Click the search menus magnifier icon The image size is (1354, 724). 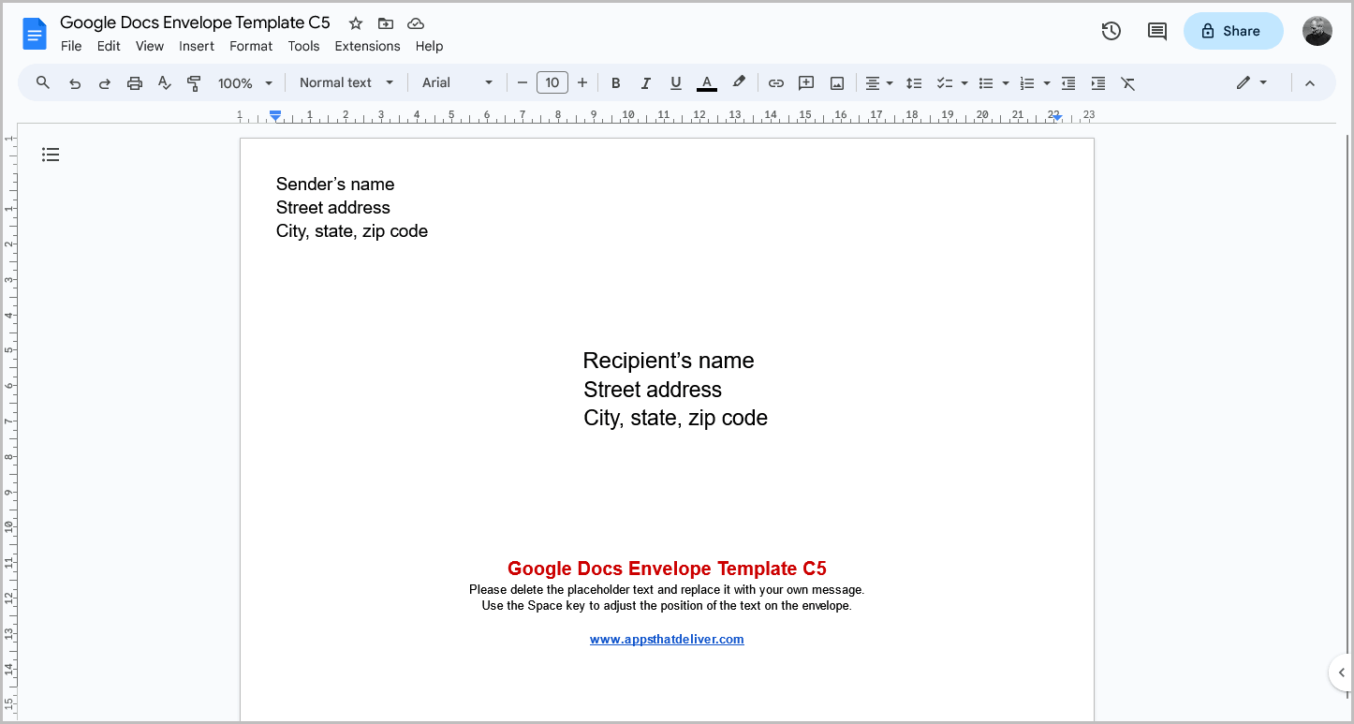pyautogui.click(x=43, y=83)
